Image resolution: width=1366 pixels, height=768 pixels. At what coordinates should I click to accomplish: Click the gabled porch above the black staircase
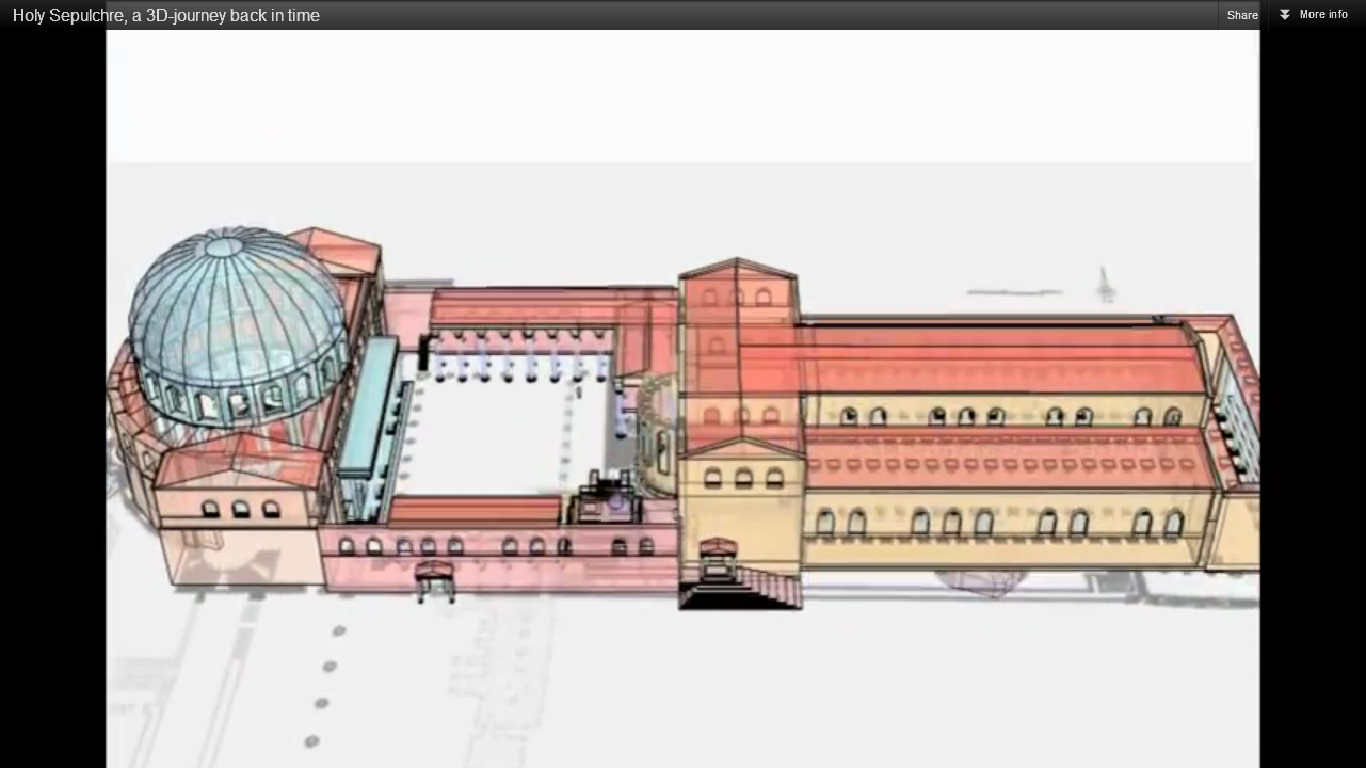click(719, 549)
